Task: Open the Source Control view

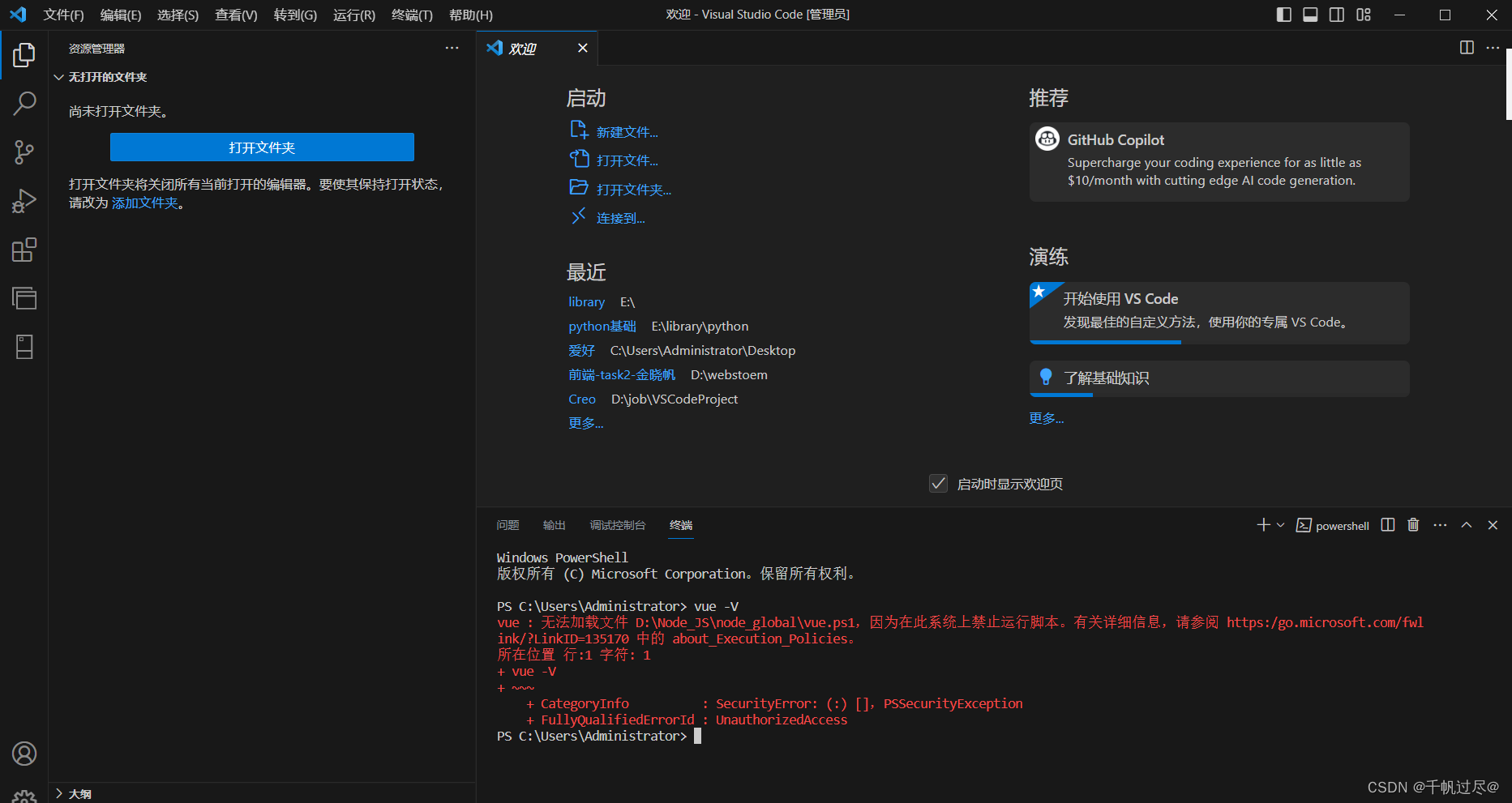Action: (x=24, y=152)
